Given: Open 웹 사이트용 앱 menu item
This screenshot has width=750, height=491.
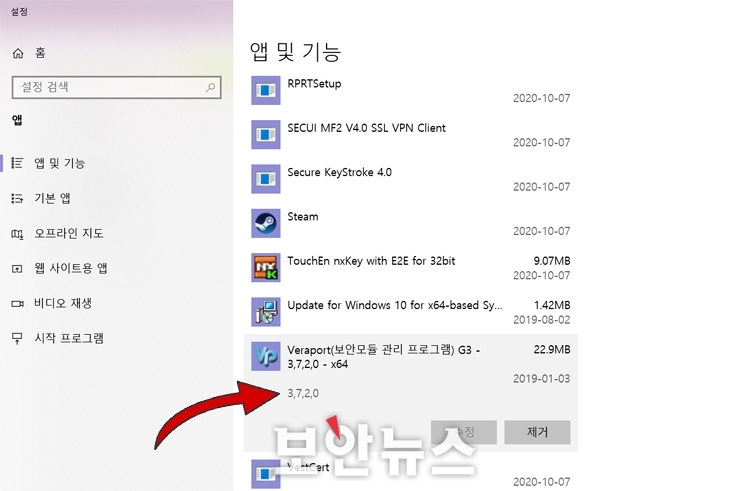Looking at the screenshot, I should tap(70, 268).
